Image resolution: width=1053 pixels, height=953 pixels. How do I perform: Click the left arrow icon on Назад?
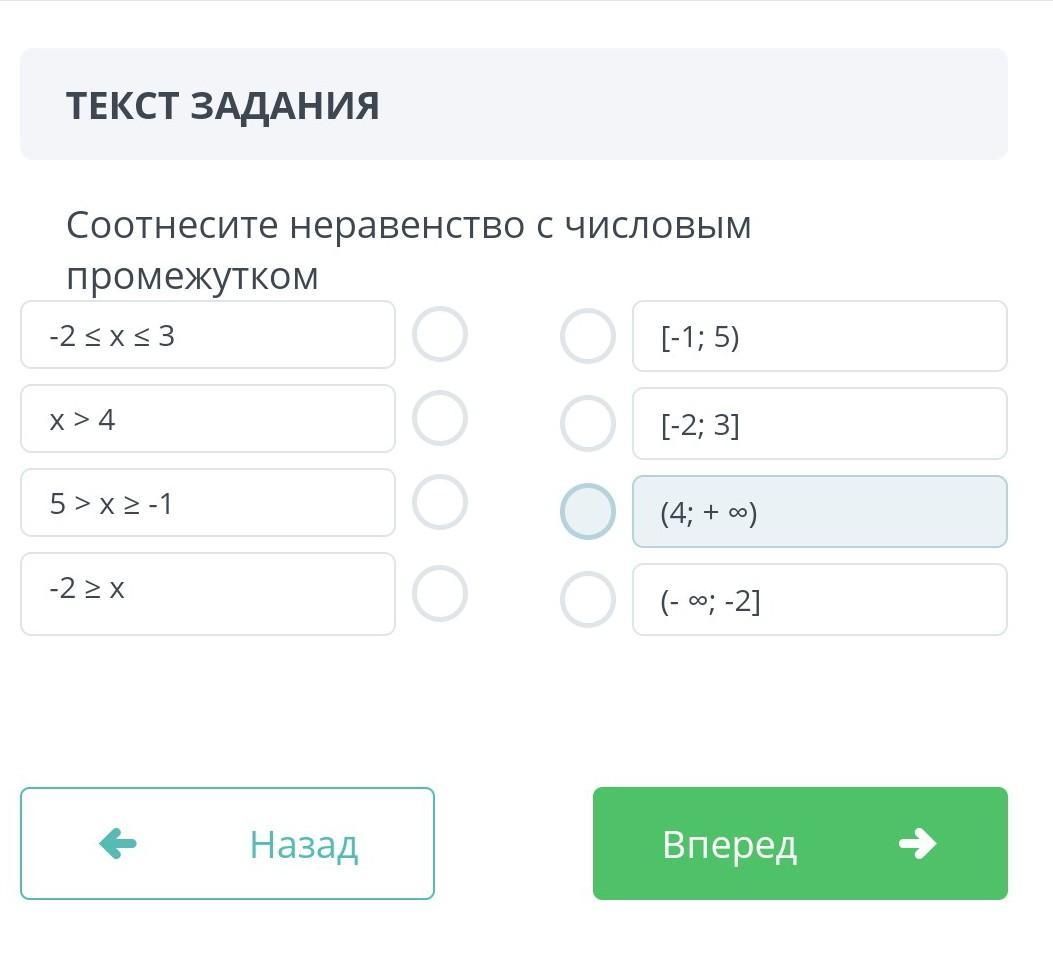(118, 844)
